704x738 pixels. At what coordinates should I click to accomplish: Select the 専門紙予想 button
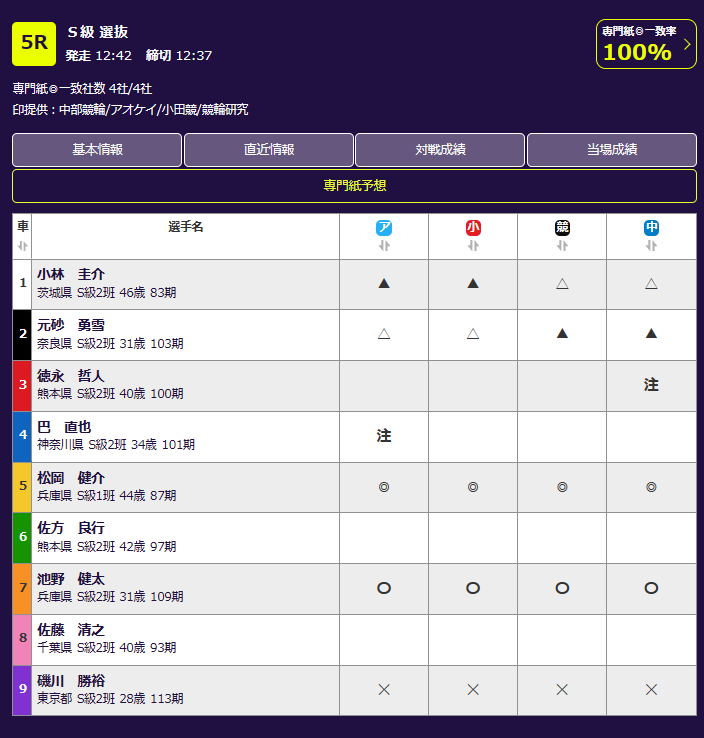tap(354, 186)
